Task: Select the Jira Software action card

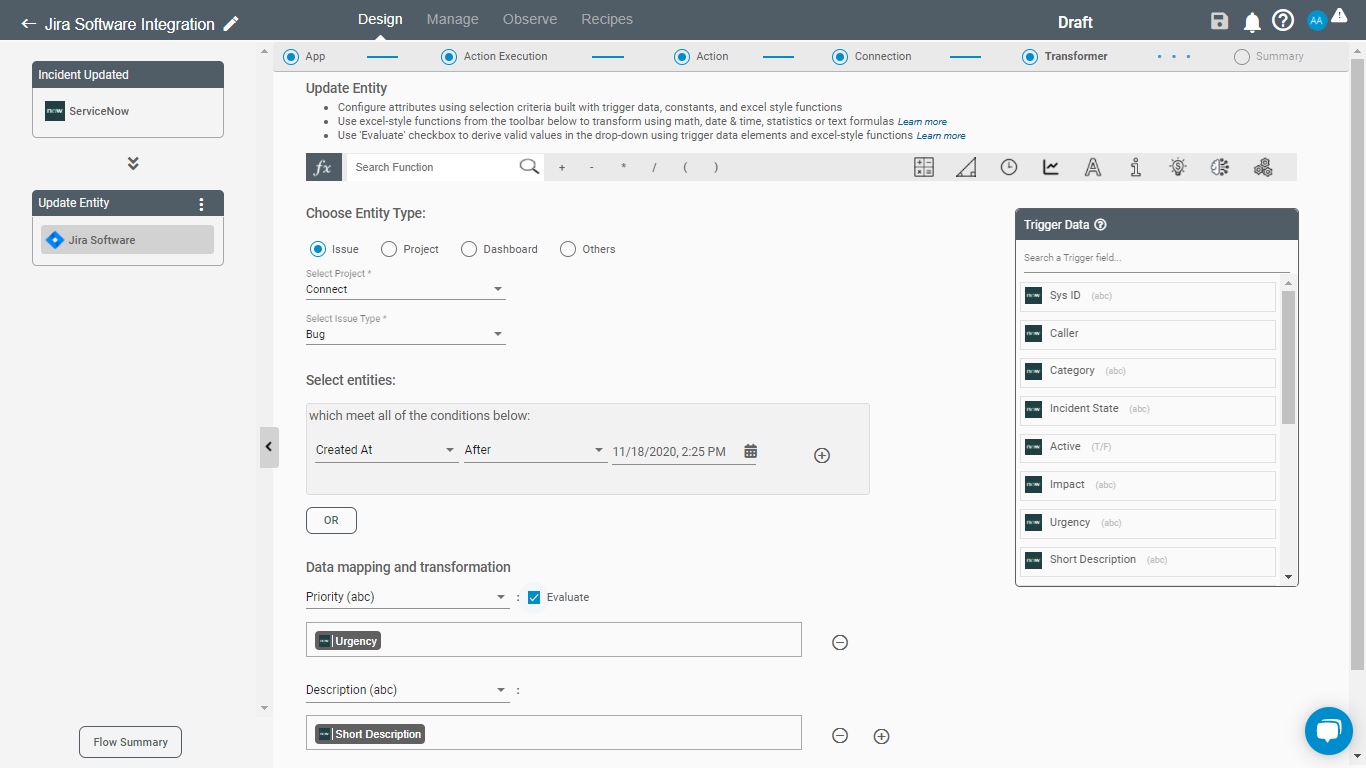Action: click(127, 240)
